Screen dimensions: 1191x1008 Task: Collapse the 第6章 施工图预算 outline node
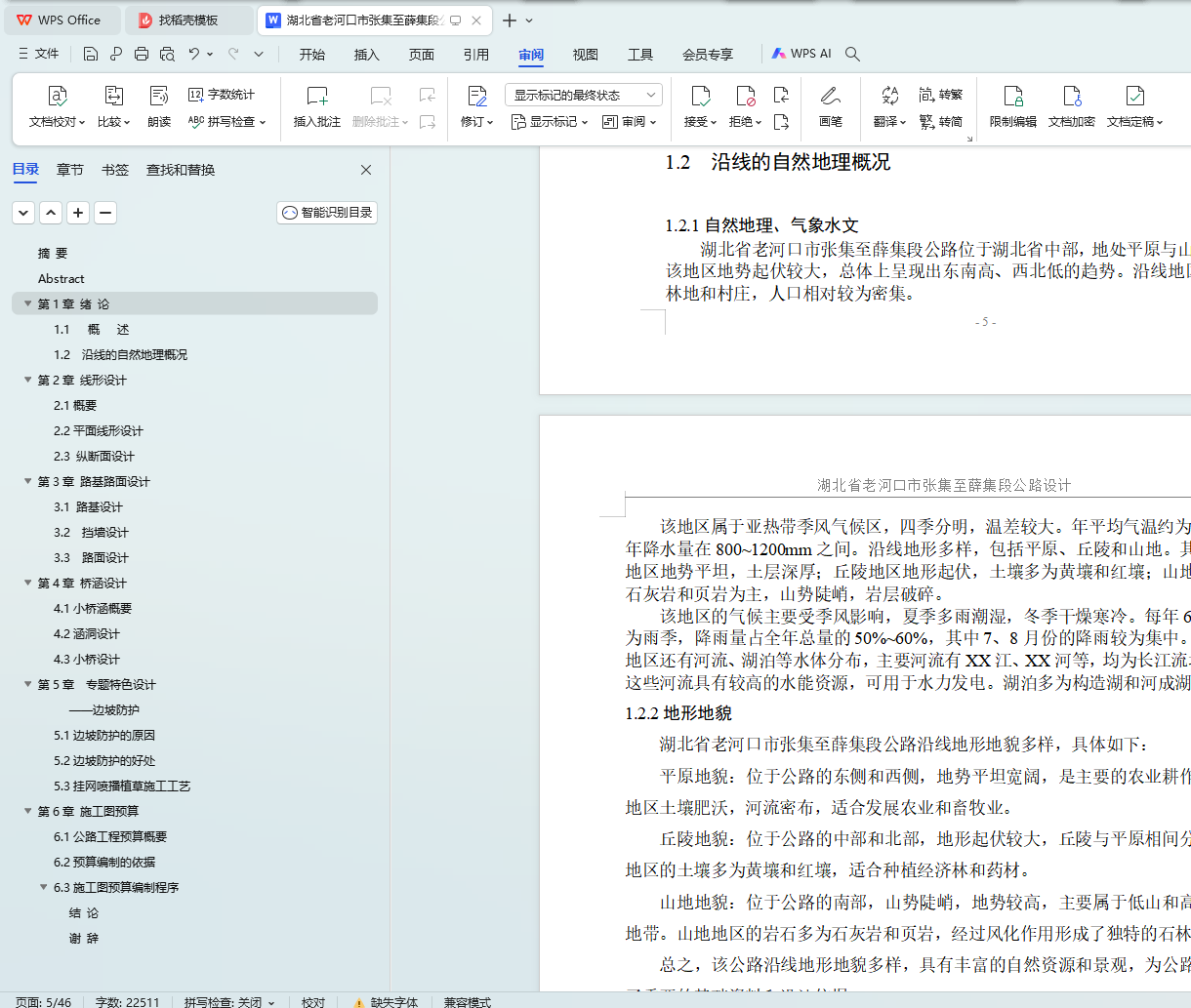(x=28, y=811)
